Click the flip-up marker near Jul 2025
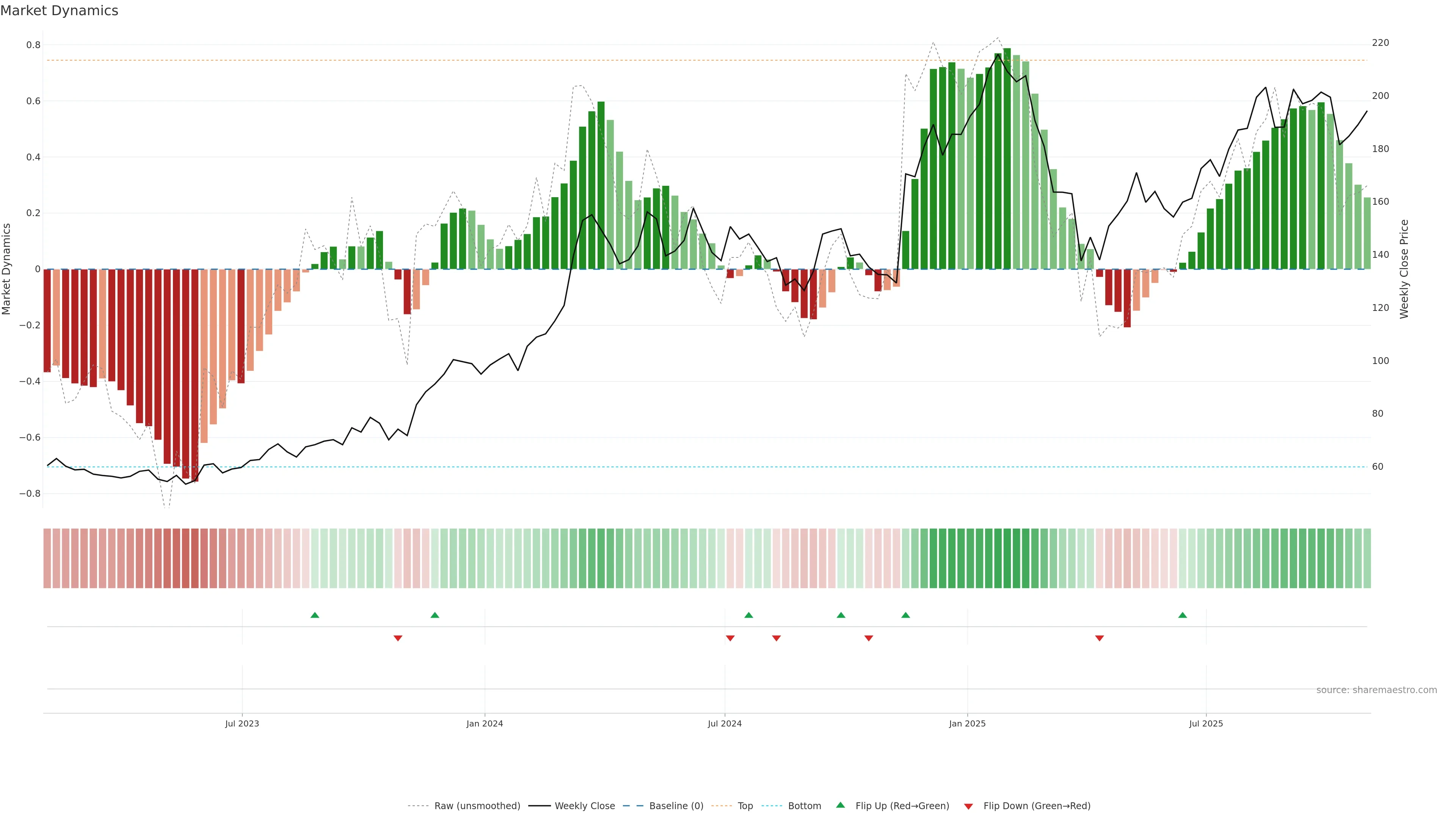The image size is (1456, 819). point(1183,615)
